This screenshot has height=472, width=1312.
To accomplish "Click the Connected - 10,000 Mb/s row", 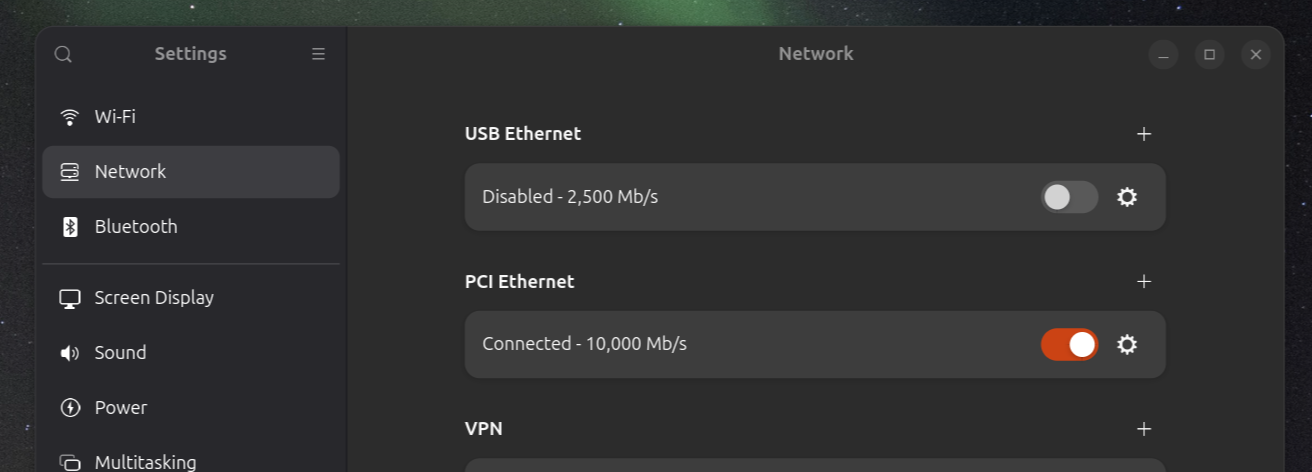I will click(x=584, y=345).
